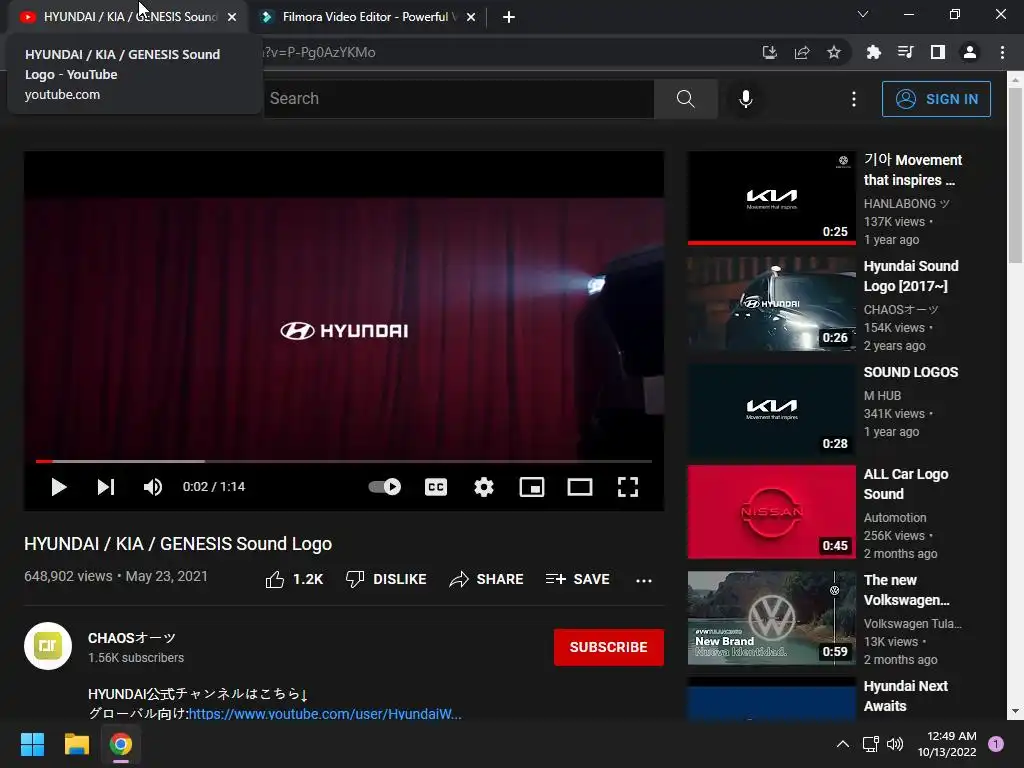
Task: Open media controls icon in toolbar
Action: tap(905, 52)
